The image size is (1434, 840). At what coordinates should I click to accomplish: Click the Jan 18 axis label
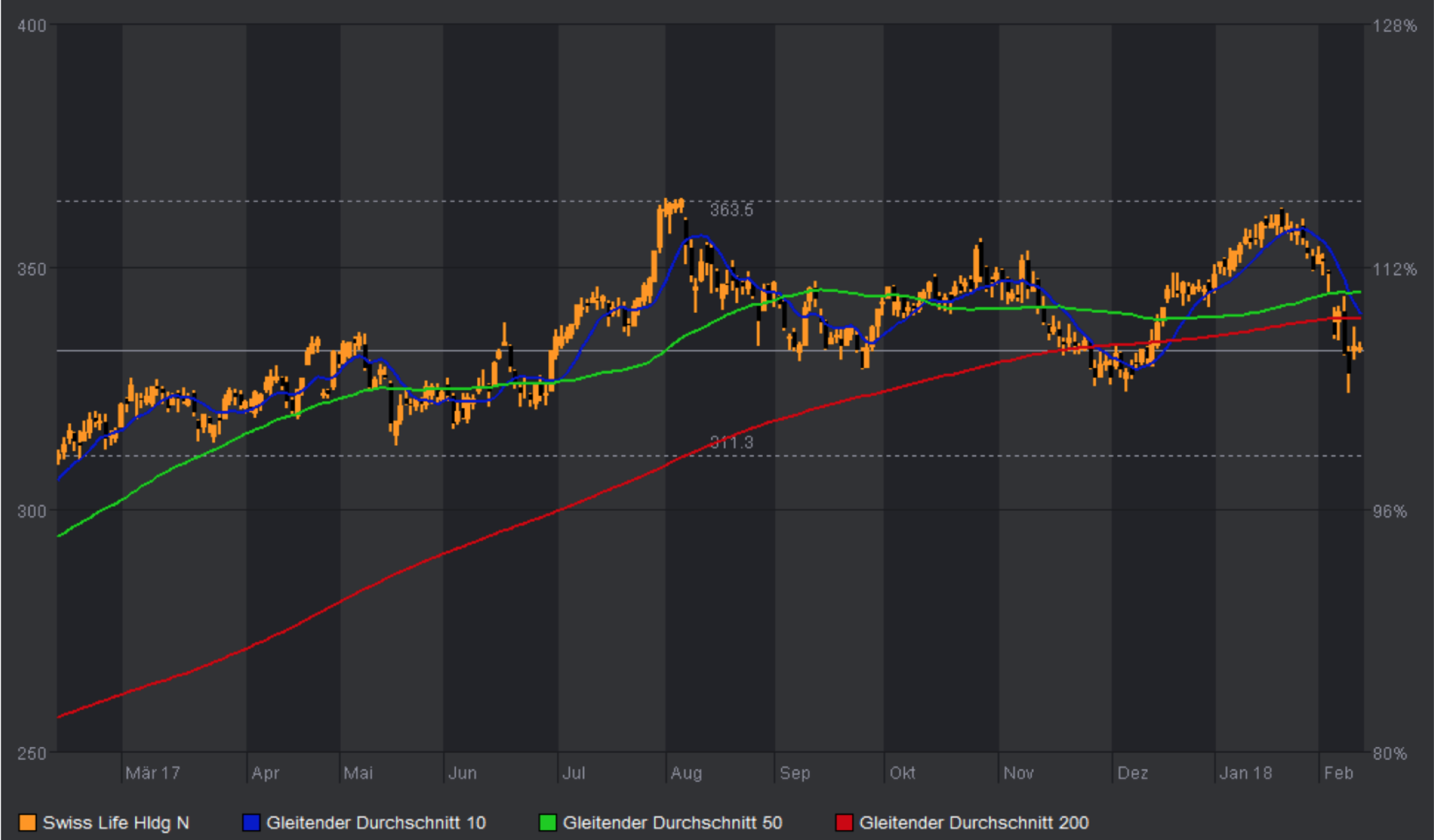click(1245, 773)
